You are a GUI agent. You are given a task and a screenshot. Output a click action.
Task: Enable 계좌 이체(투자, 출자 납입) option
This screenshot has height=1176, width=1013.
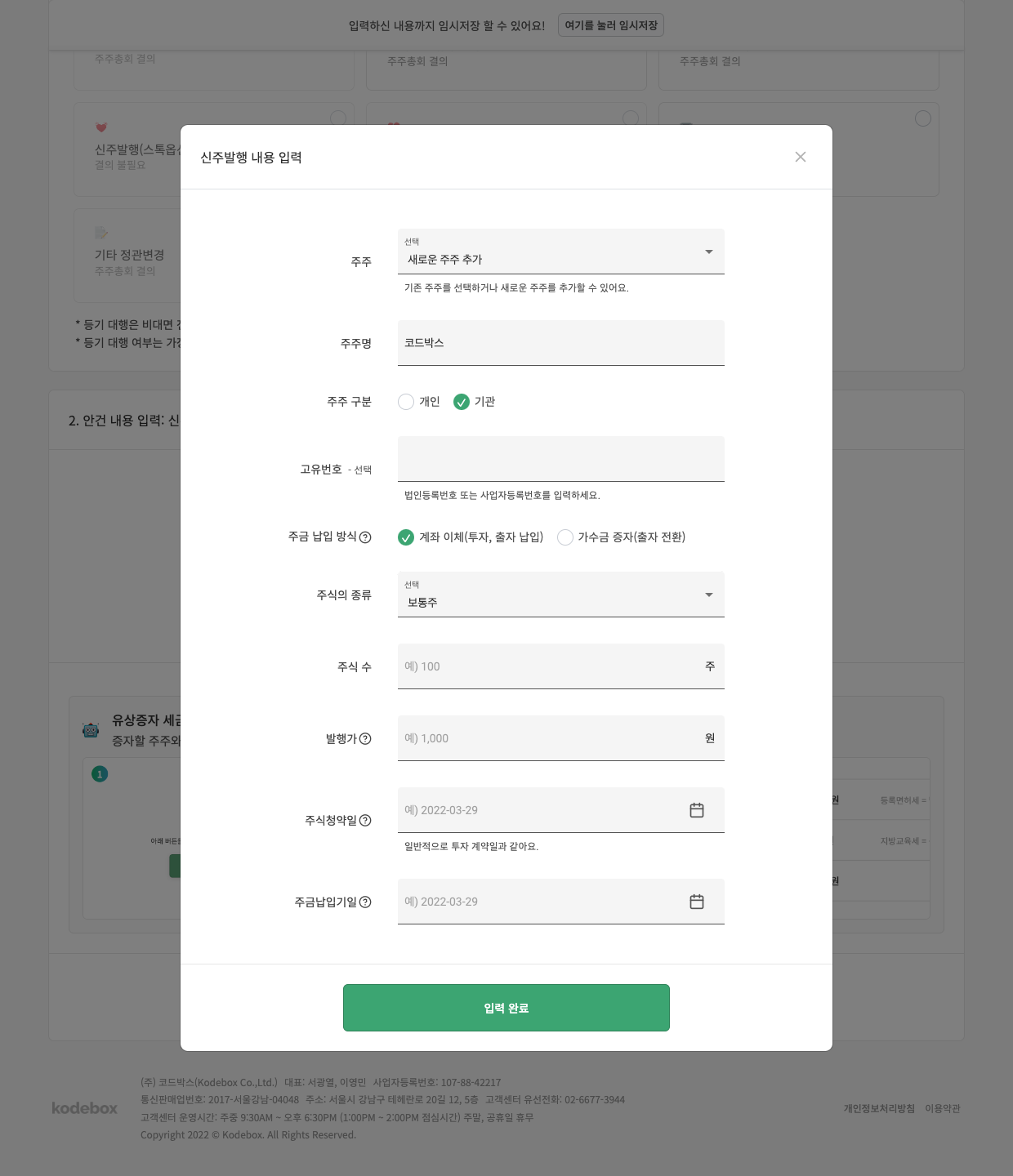click(x=406, y=537)
